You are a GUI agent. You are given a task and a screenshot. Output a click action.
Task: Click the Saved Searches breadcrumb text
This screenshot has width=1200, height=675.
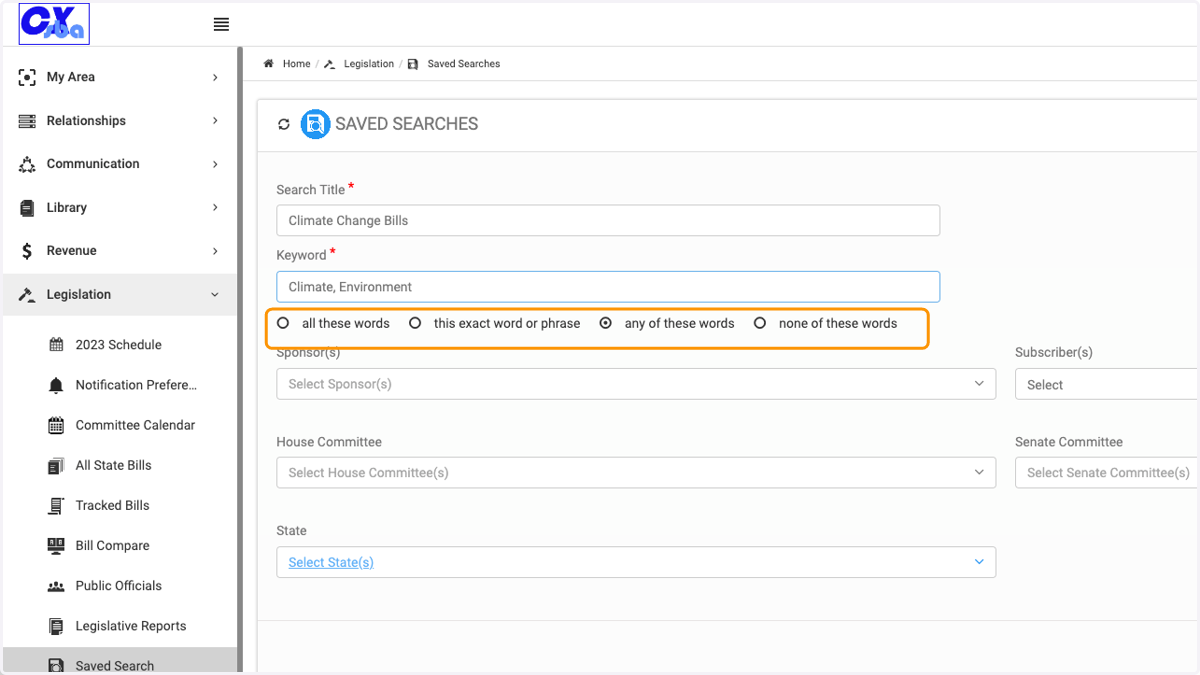[464, 64]
